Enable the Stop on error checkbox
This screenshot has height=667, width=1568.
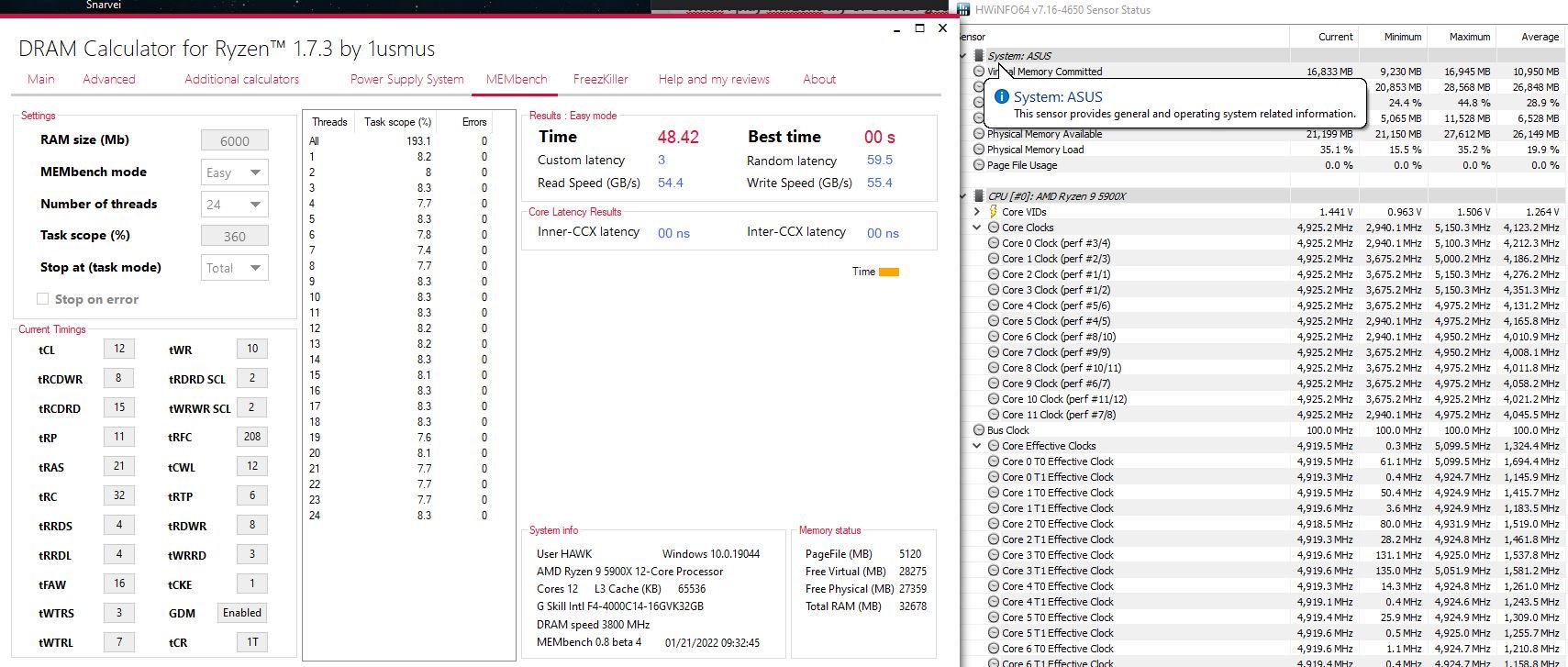click(42, 299)
